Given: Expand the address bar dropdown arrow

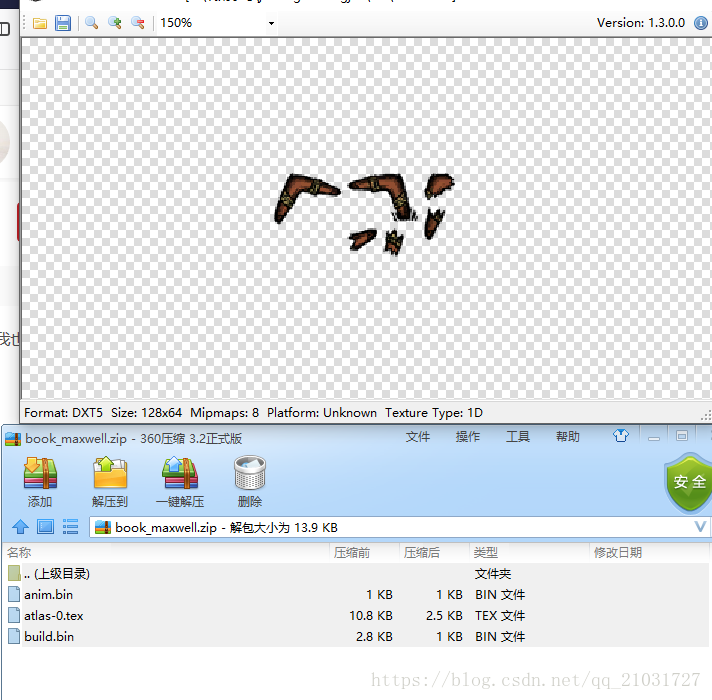Looking at the screenshot, I should click(701, 527).
